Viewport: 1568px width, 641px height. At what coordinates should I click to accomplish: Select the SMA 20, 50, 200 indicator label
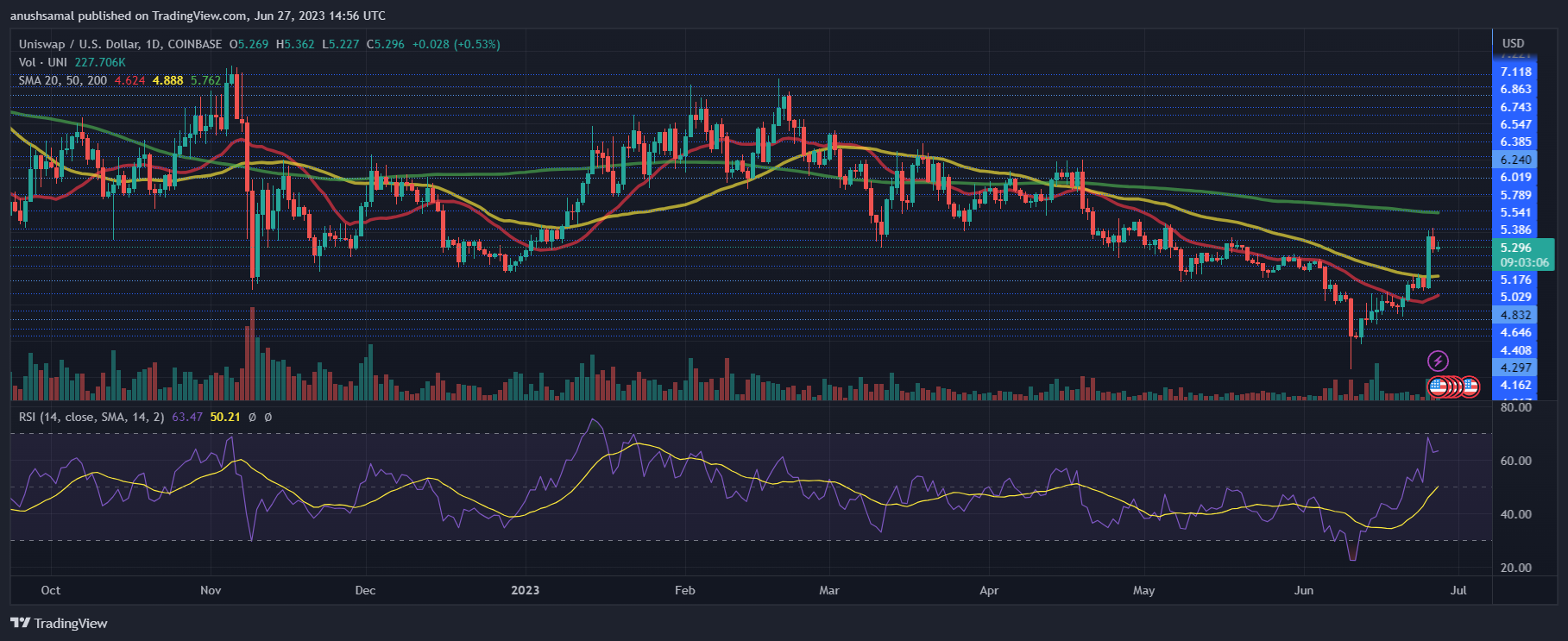tap(63, 80)
